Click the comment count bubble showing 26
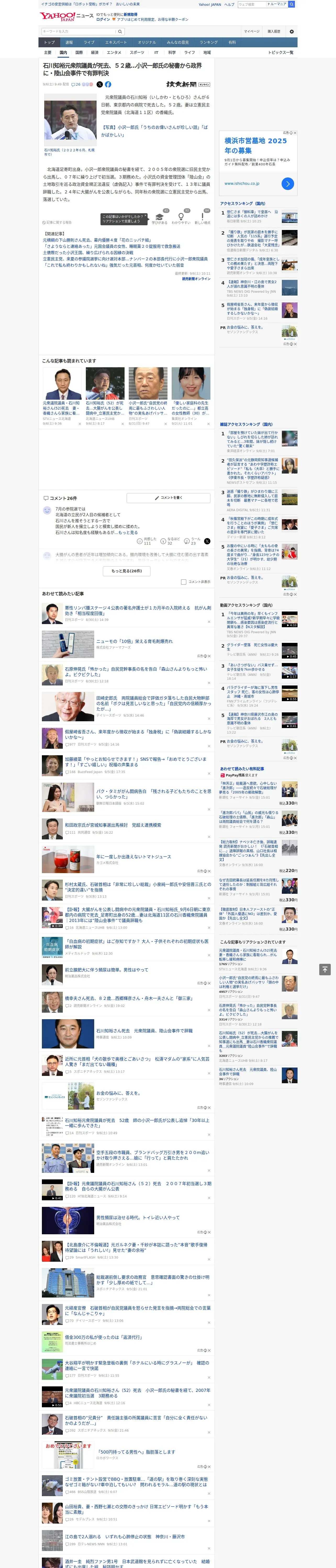Image resolution: width=336 pixels, height=1568 pixels. coord(76,85)
